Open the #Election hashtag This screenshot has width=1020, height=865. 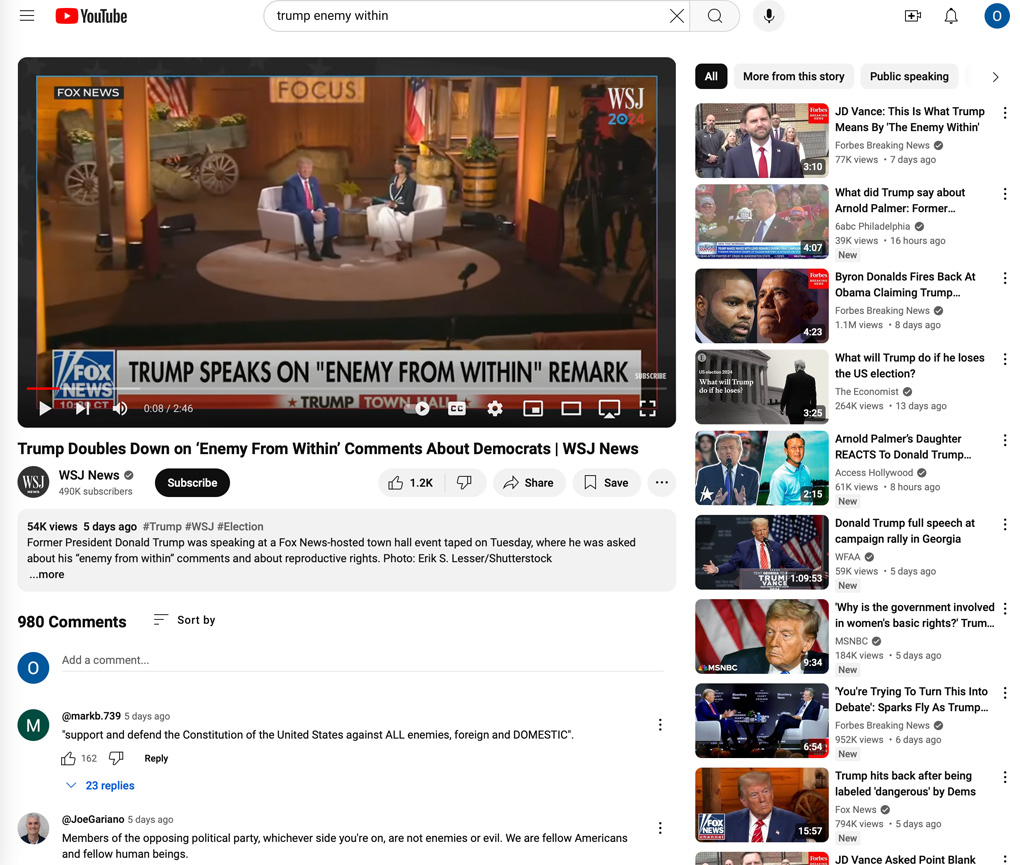click(240, 526)
